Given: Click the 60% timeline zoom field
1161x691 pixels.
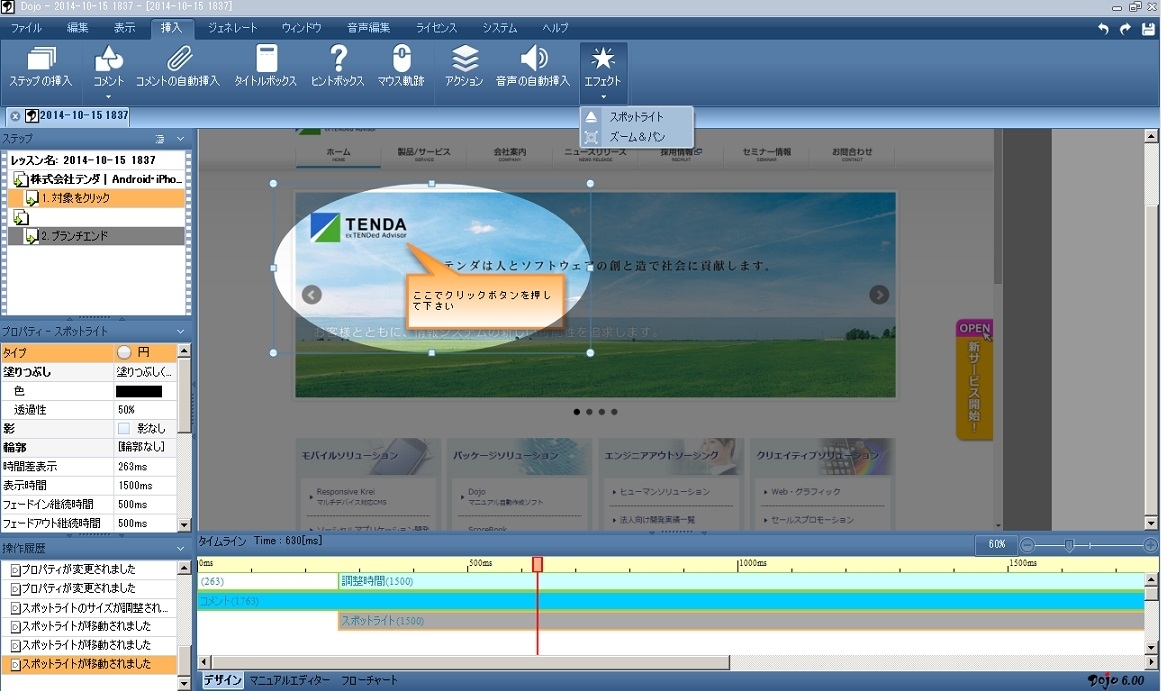Looking at the screenshot, I should pos(997,544).
